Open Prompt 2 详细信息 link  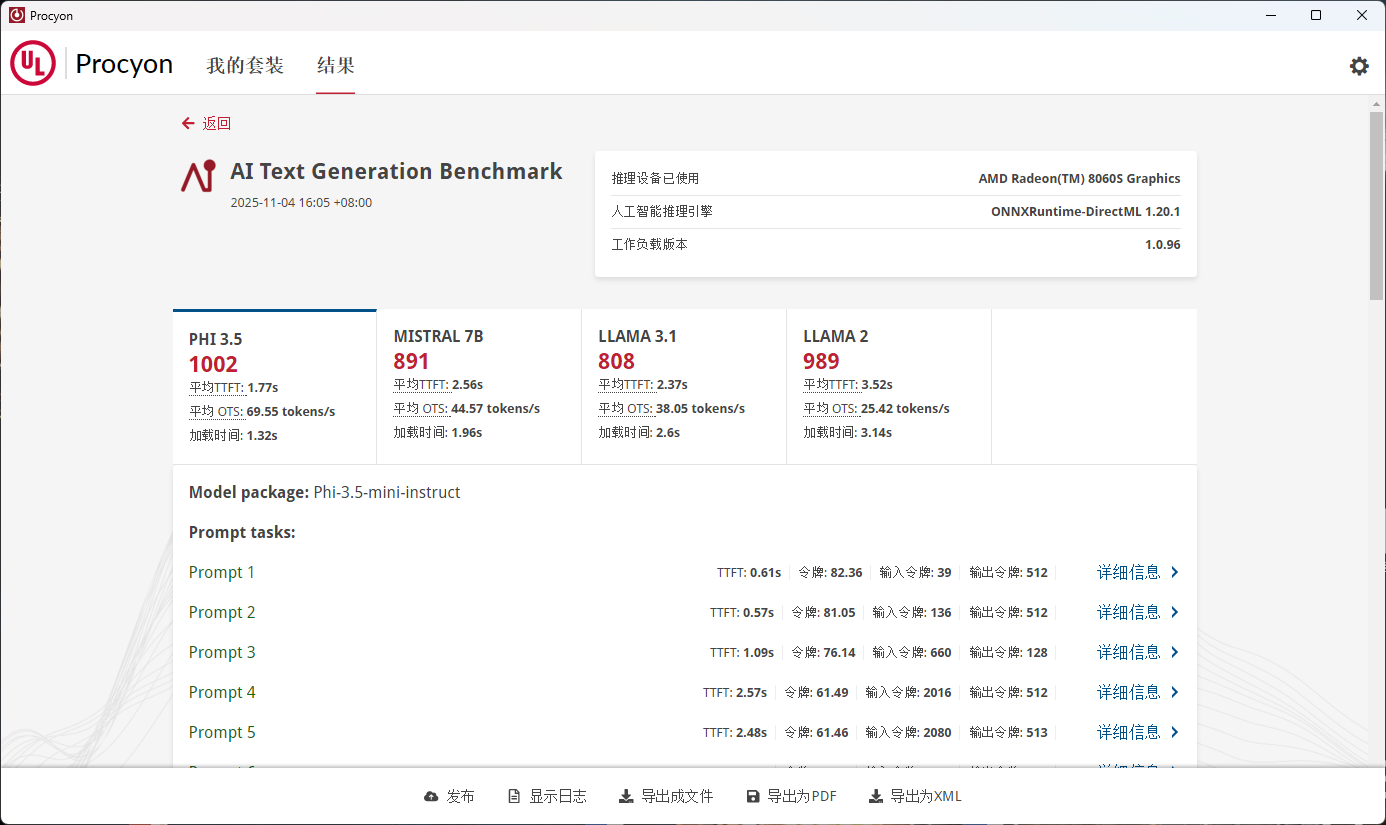point(1128,612)
